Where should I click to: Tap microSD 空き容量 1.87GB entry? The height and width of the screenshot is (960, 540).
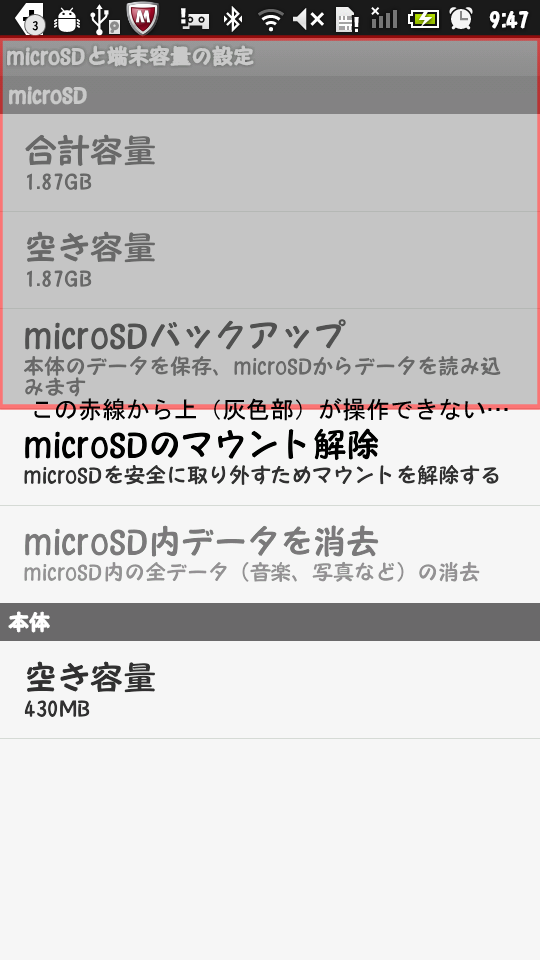point(270,260)
